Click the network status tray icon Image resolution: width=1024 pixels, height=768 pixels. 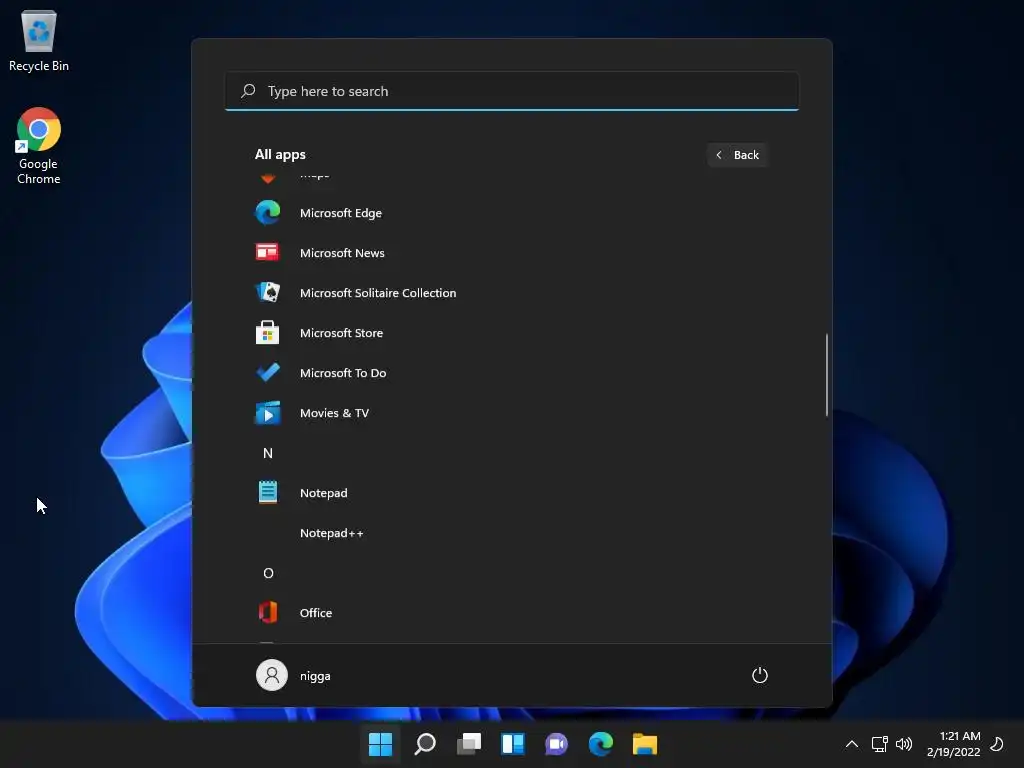coord(879,744)
